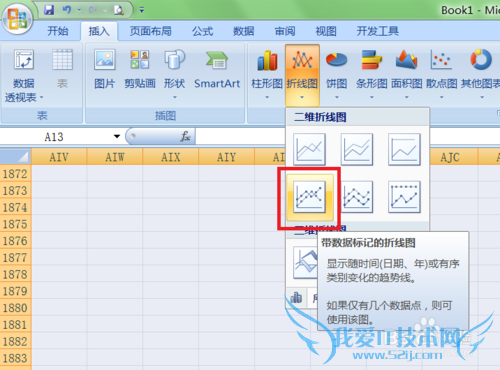Image resolution: width=500 pixels, height=370 pixels.
Task: Open the 条形图 bar chart menu
Action: pos(372,73)
